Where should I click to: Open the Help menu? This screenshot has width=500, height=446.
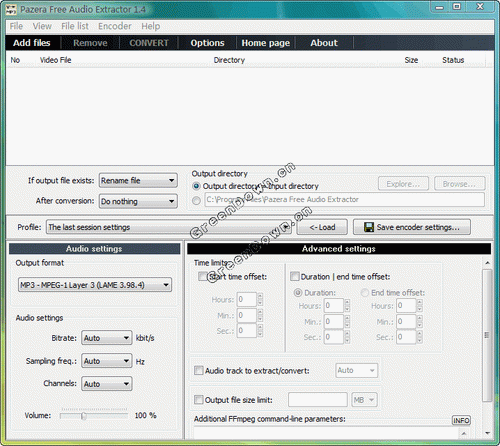click(x=151, y=26)
